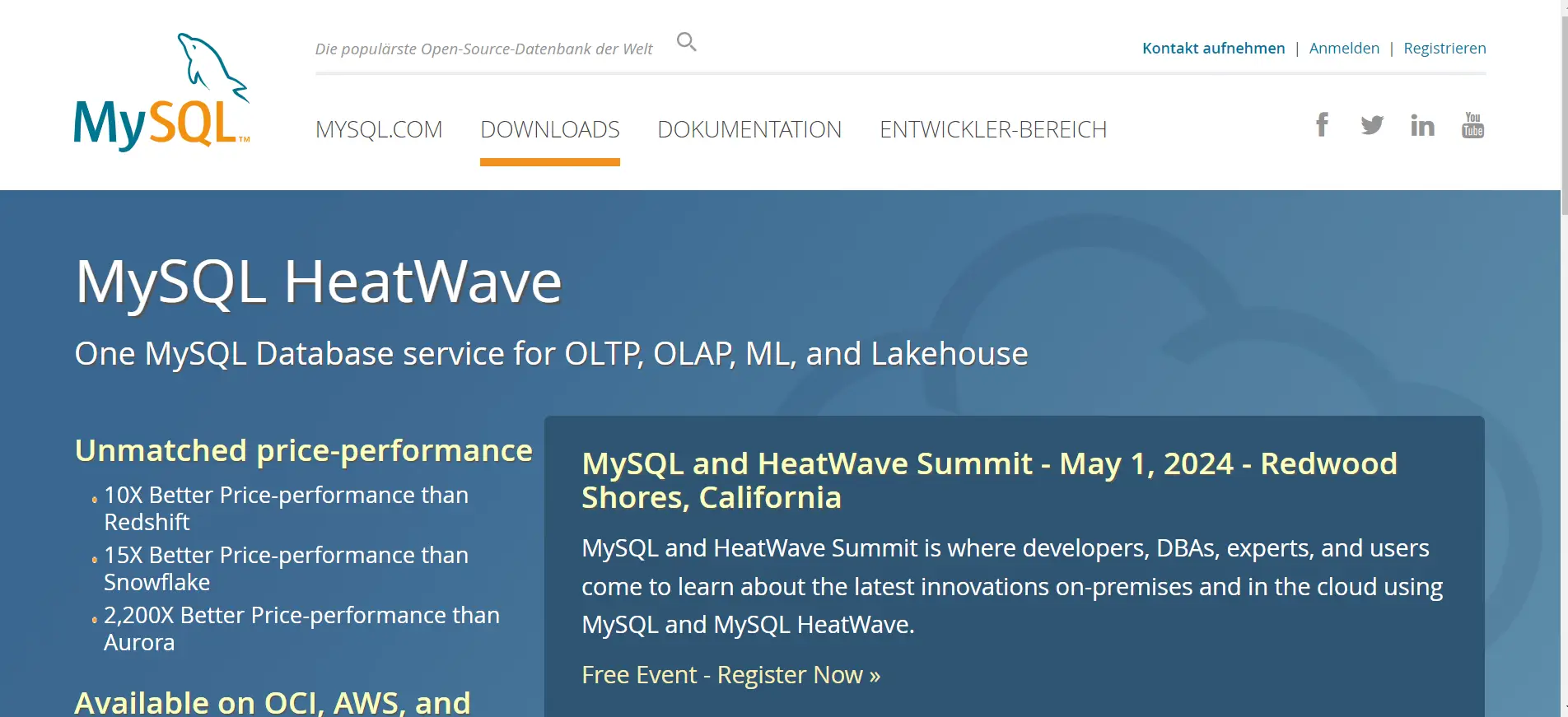Visit the MySQL Facebook page icon
This screenshot has width=1568, height=717.
(x=1322, y=124)
